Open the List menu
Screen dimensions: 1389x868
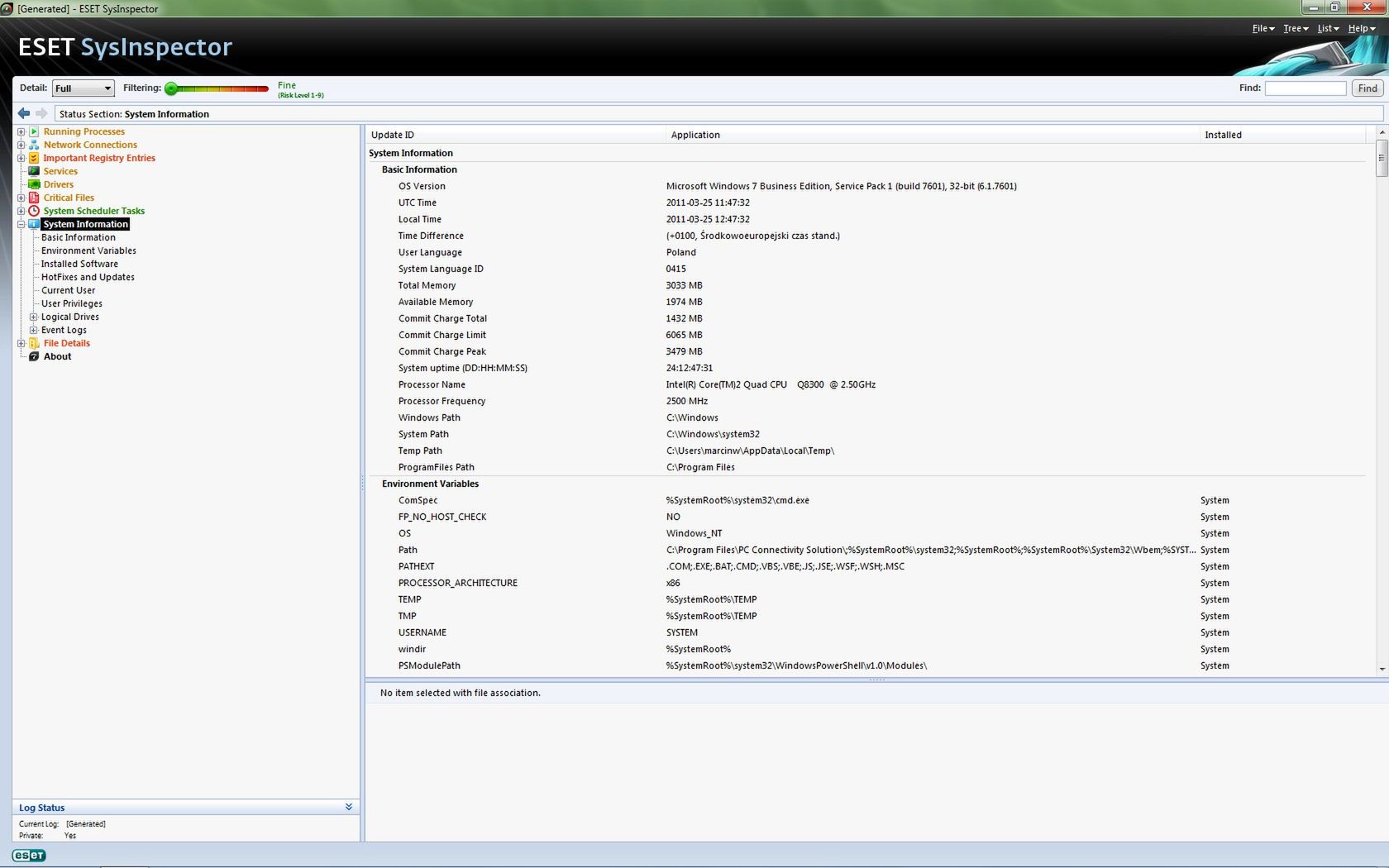point(1327,28)
